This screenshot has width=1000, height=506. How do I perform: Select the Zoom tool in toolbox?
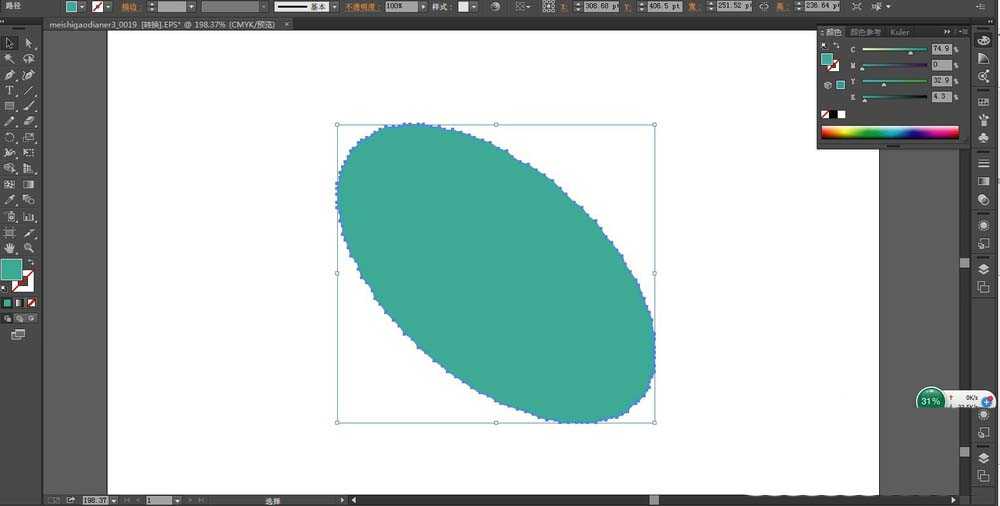29,247
